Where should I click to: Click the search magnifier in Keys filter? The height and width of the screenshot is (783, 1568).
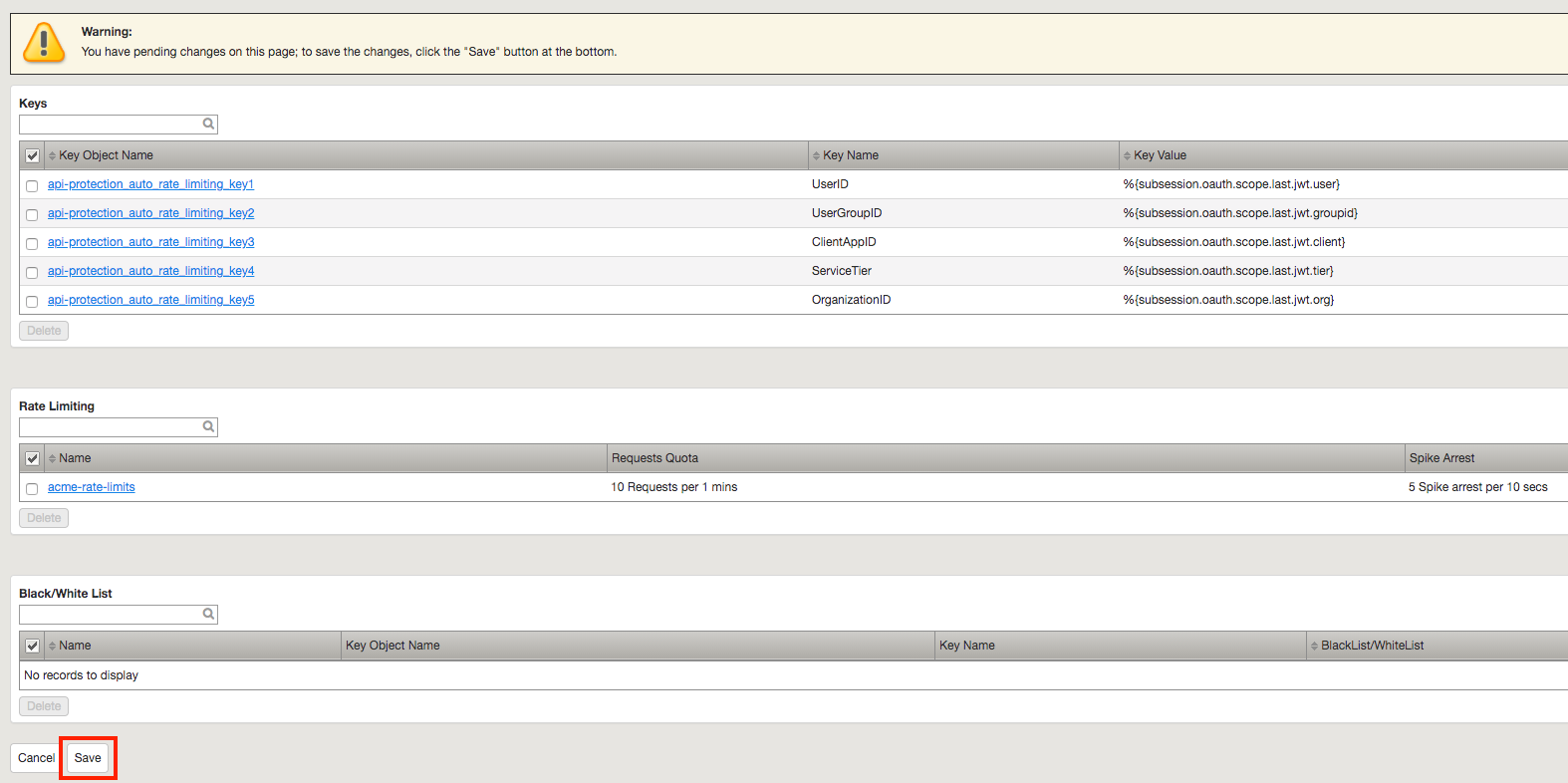[x=208, y=124]
